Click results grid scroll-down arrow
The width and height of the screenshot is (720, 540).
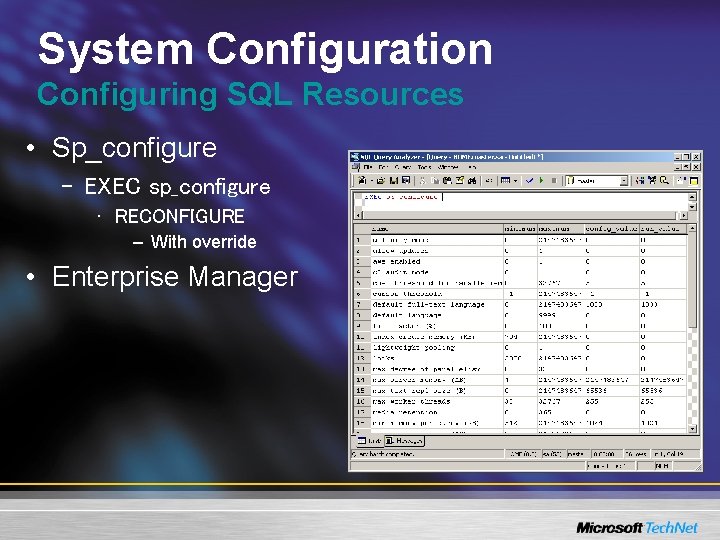(x=692, y=428)
